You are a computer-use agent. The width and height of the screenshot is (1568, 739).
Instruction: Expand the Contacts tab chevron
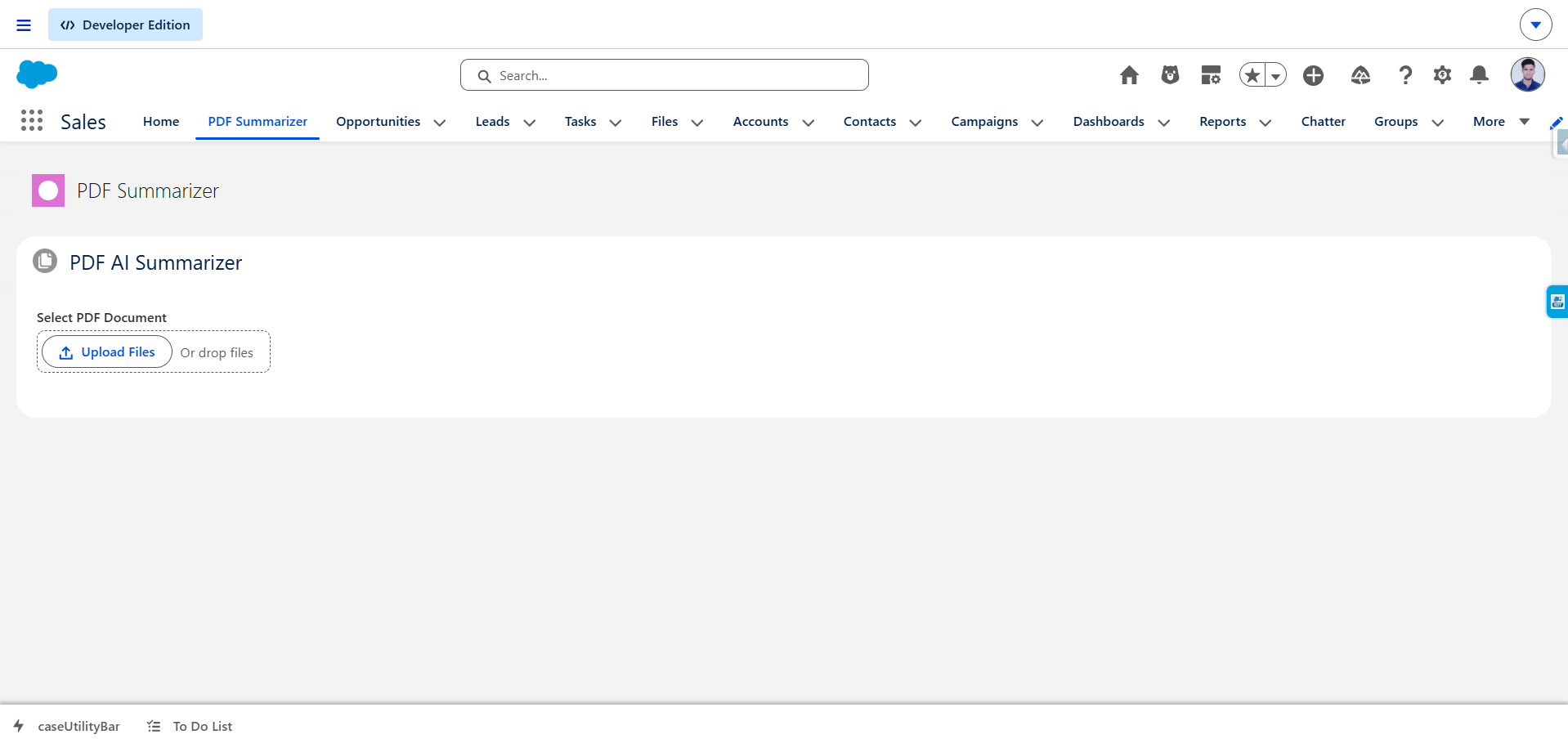pyautogui.click(x=916, y=123)
